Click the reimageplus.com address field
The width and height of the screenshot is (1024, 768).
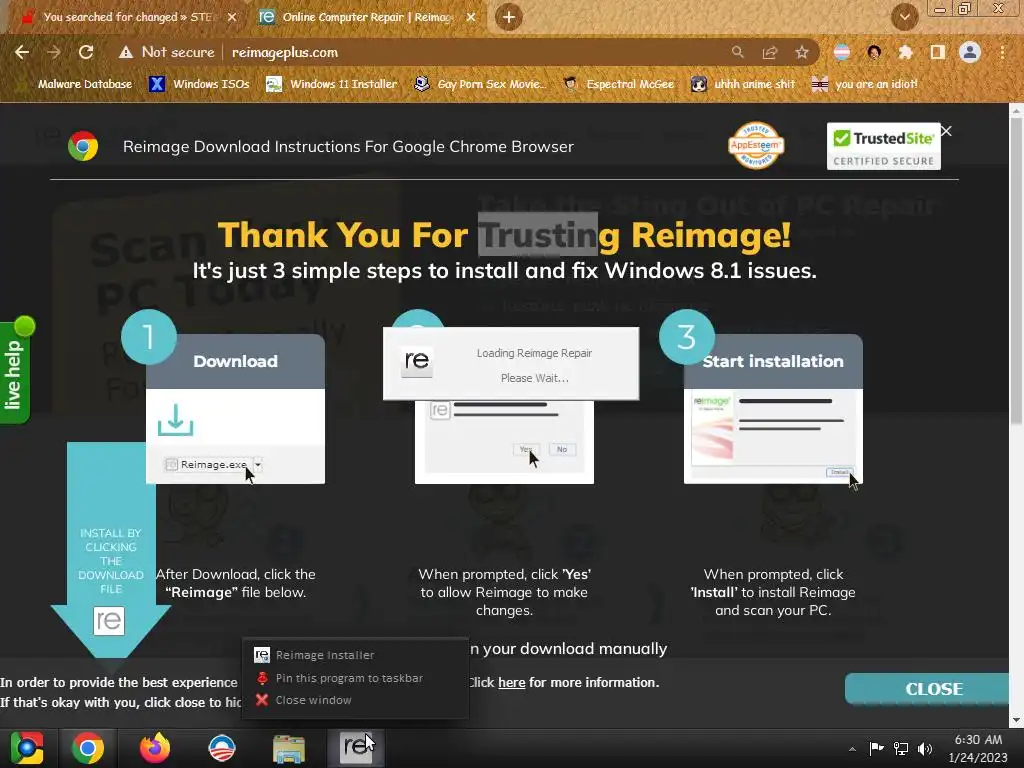(285, 52)
